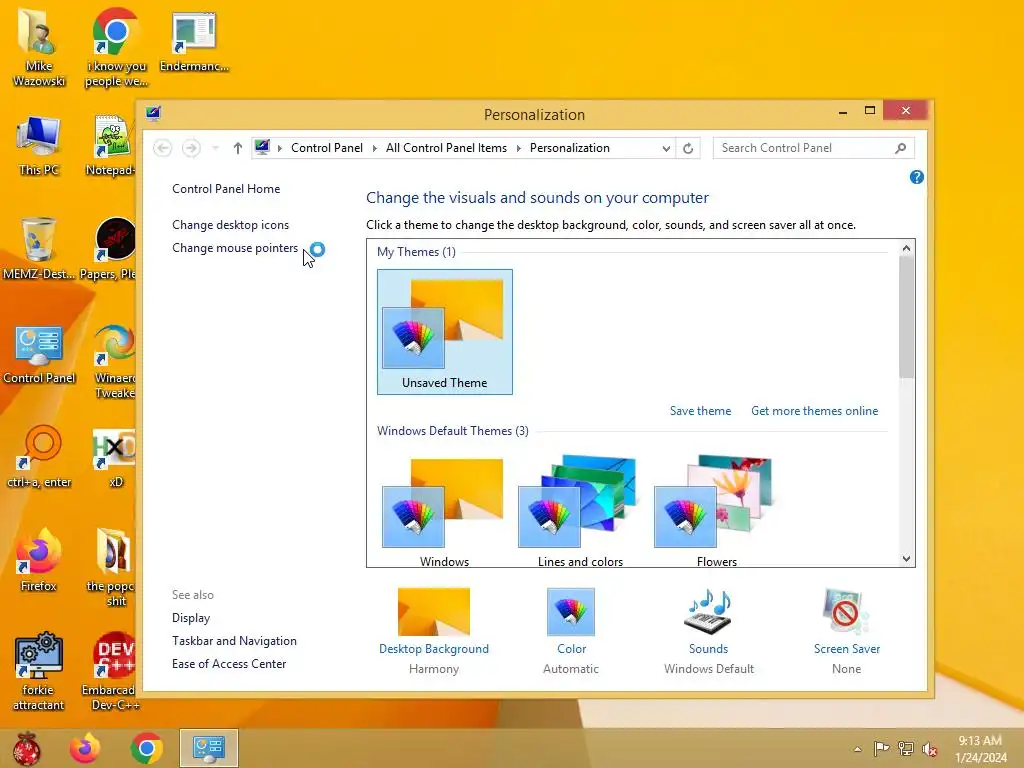Go up one level with the Up arrow

238,148
